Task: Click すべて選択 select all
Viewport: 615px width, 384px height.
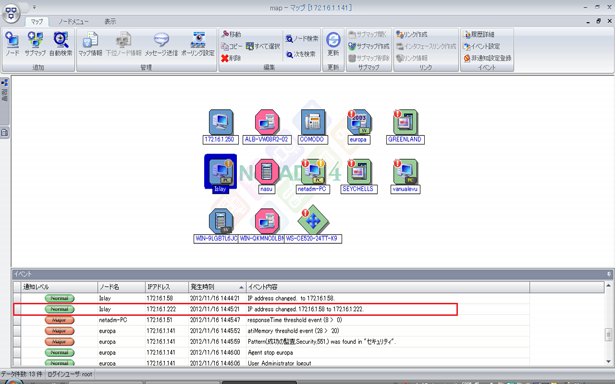Action: click(x=263, y=46)
